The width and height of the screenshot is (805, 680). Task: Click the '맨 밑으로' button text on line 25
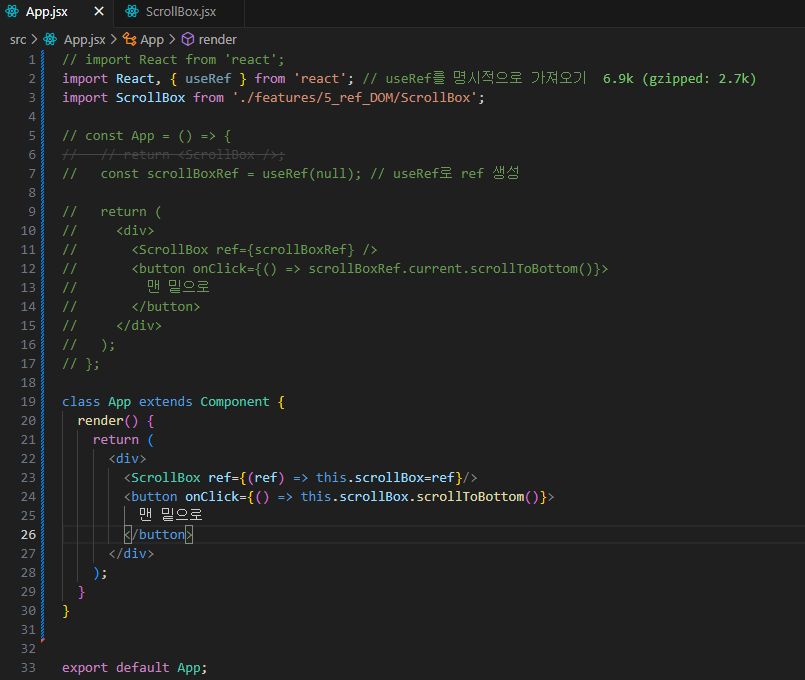(170, 515)
